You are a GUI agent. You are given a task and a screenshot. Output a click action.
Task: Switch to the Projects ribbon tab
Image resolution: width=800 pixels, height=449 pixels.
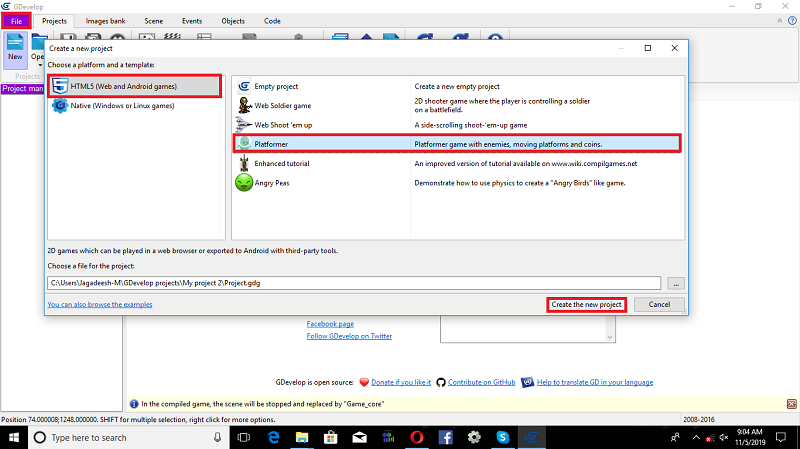click(x=54, y=21)
